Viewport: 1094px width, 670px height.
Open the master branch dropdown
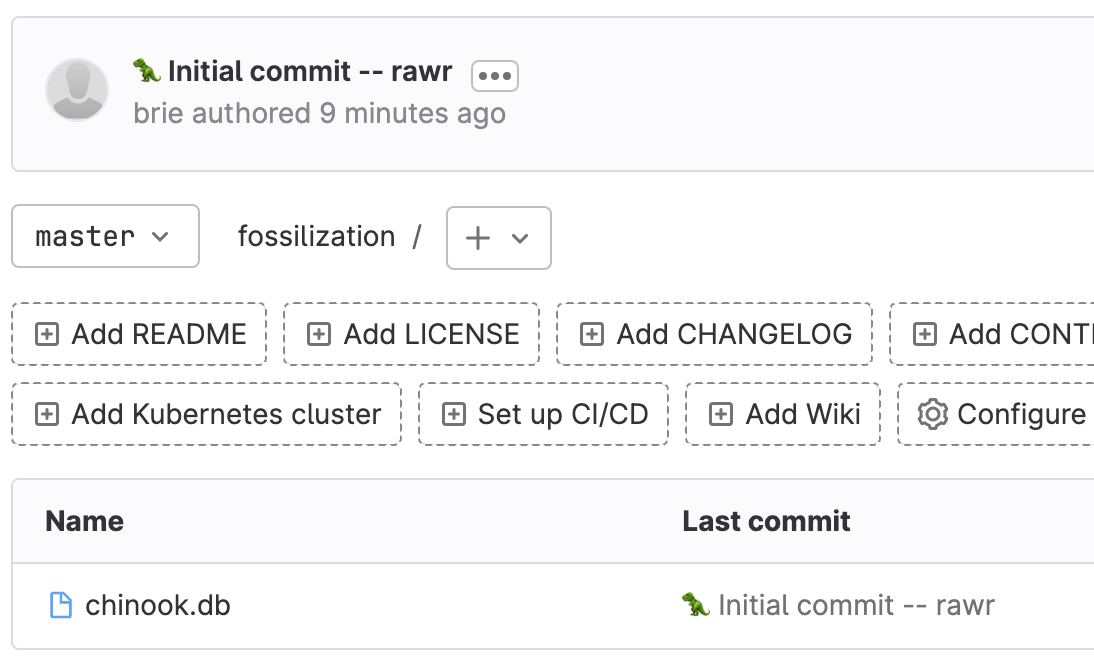105,237
